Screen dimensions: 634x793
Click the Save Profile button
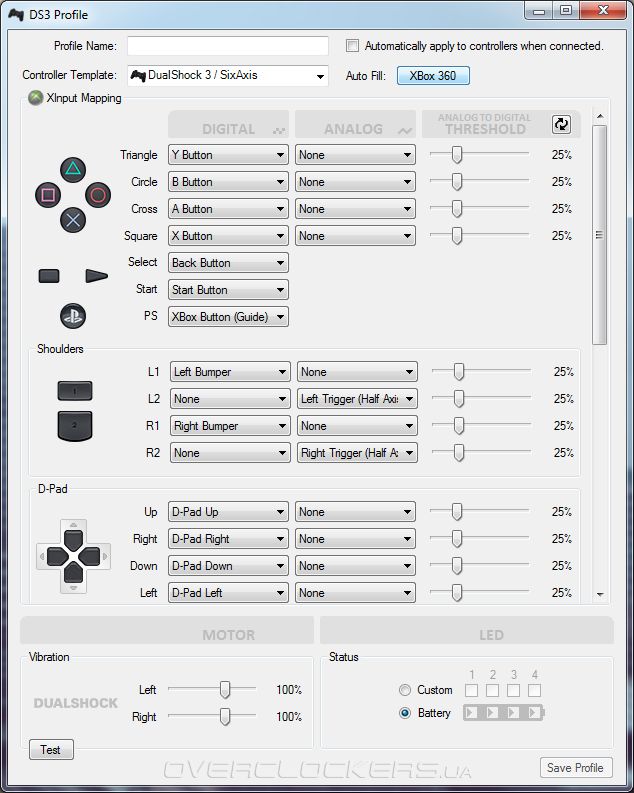576,768
